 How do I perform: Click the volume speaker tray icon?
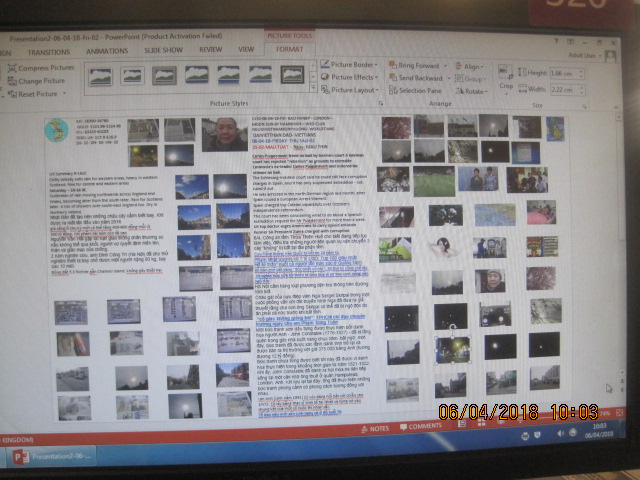(561, 433)
